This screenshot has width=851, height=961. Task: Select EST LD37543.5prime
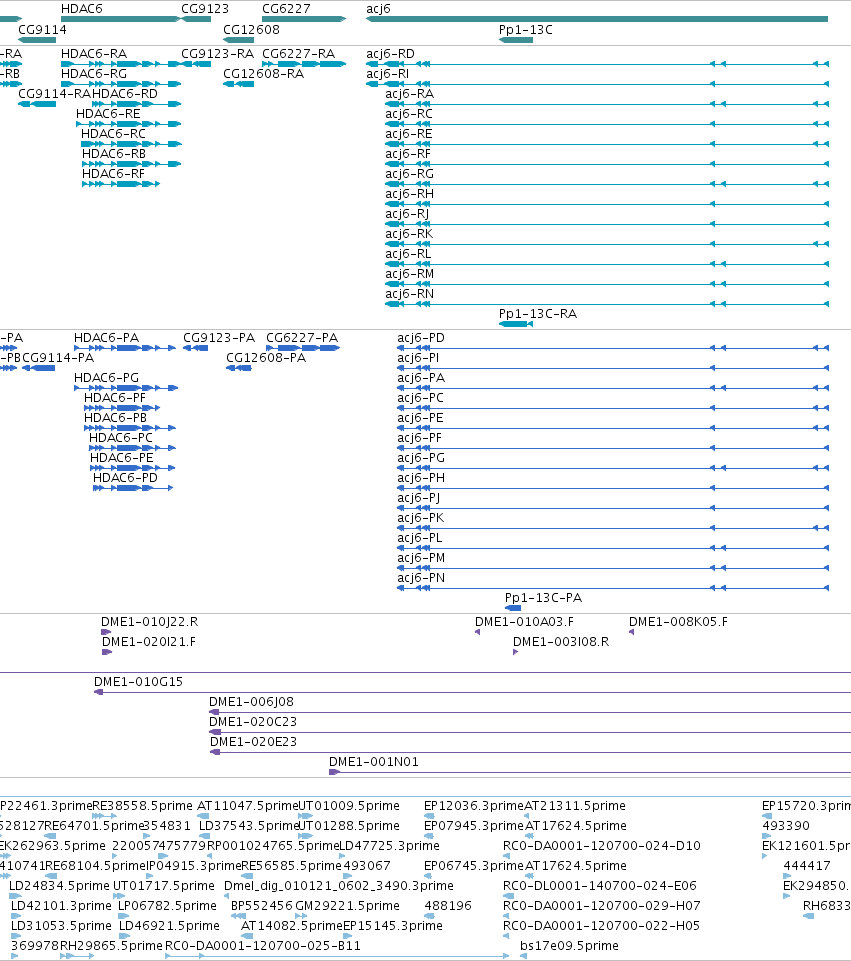pos(248,826)
